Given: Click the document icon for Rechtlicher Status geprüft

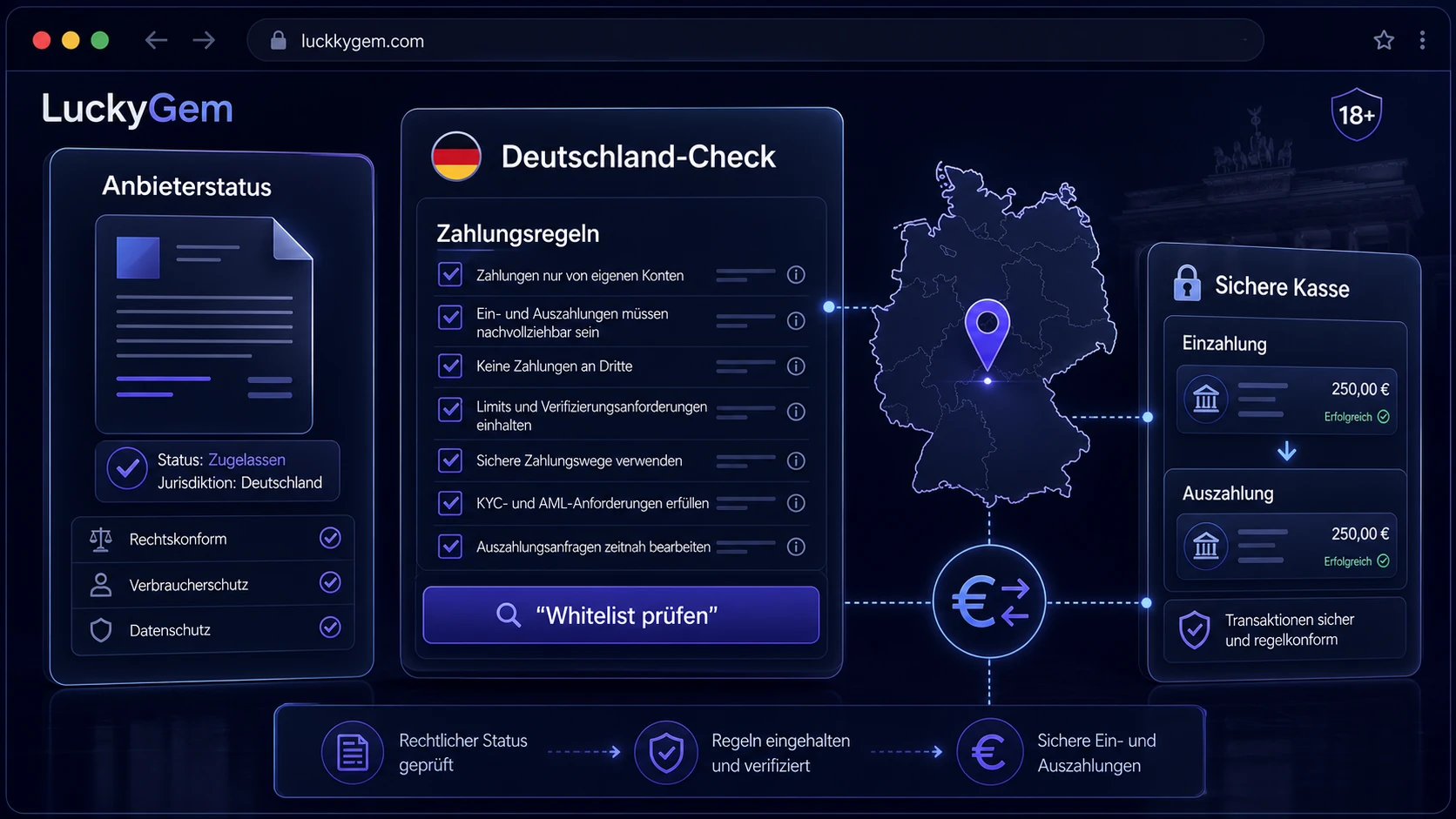Looking at the screenshot, I should point(353,752).
